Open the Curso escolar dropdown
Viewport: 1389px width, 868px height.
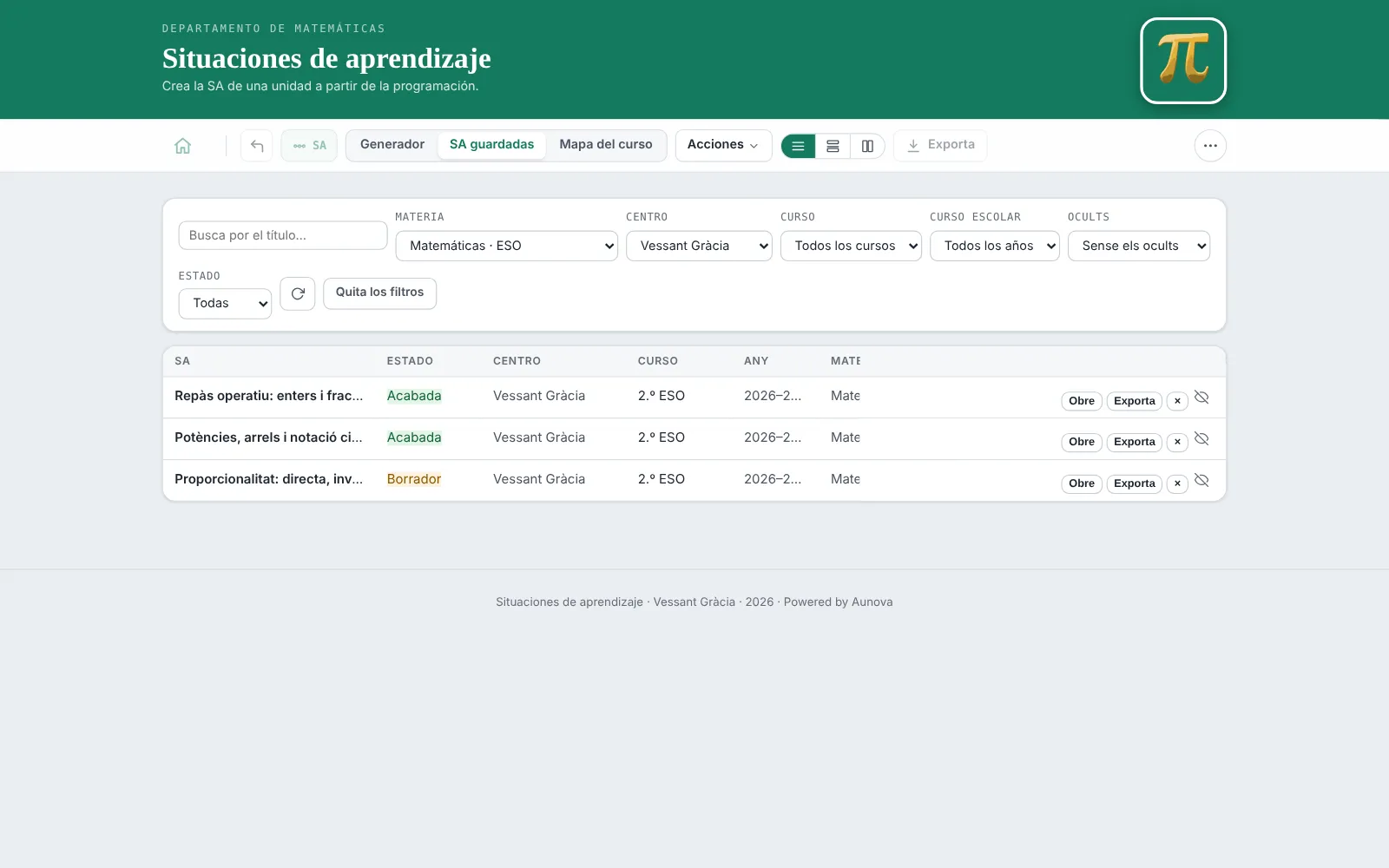coord(995,246)
